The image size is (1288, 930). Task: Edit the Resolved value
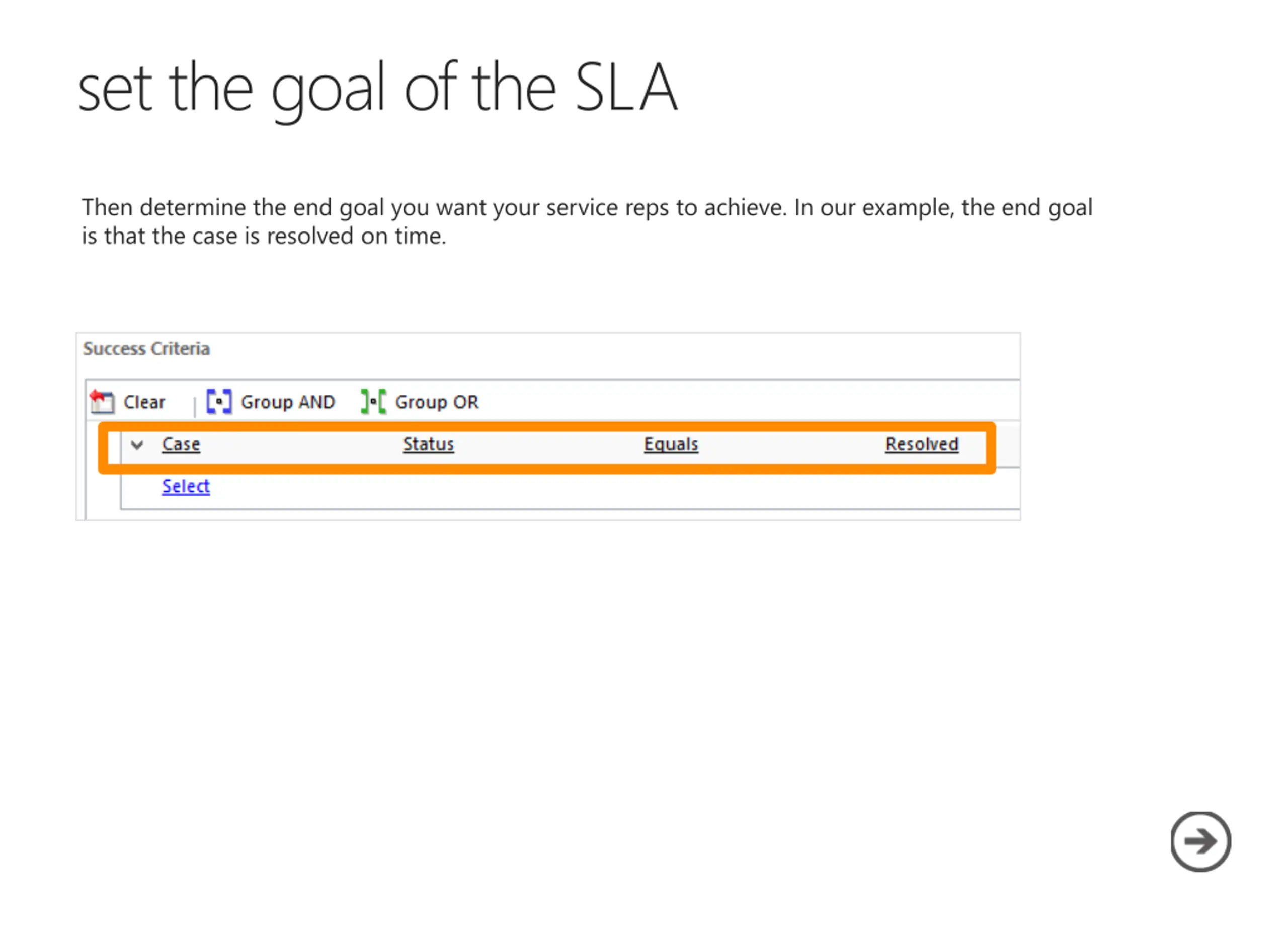[921, 444]
